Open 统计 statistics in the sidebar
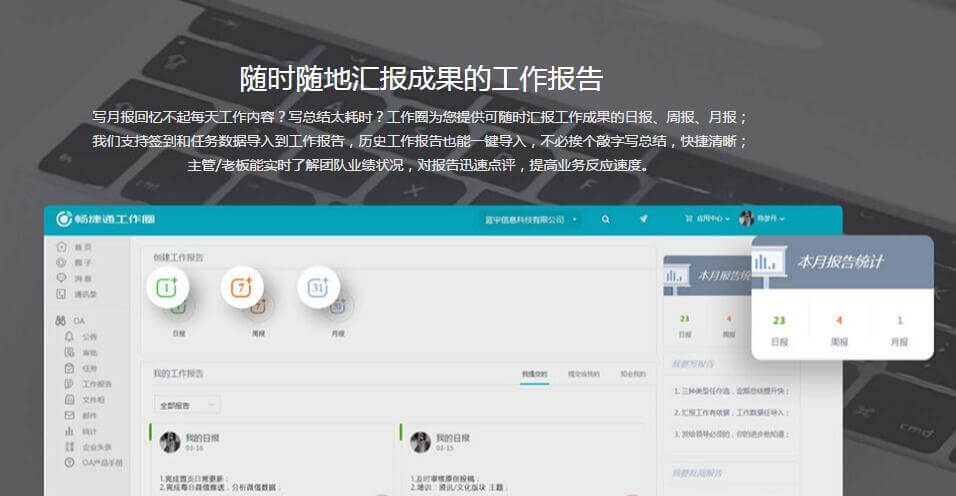 [87, 430]
